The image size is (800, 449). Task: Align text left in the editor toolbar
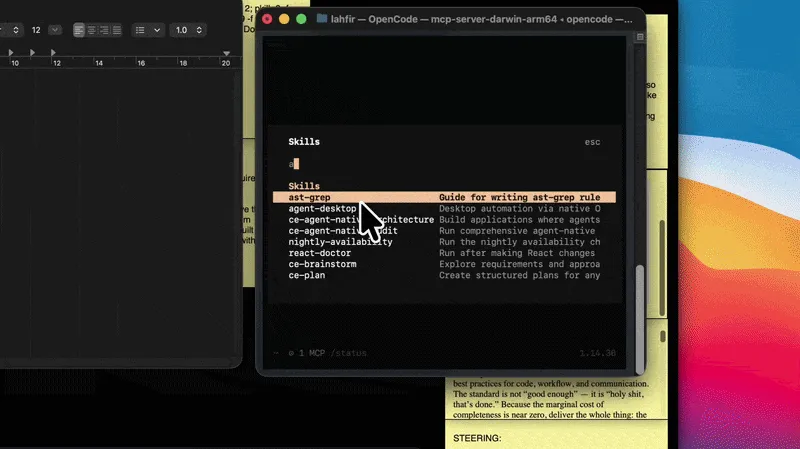tap(79, 30)
